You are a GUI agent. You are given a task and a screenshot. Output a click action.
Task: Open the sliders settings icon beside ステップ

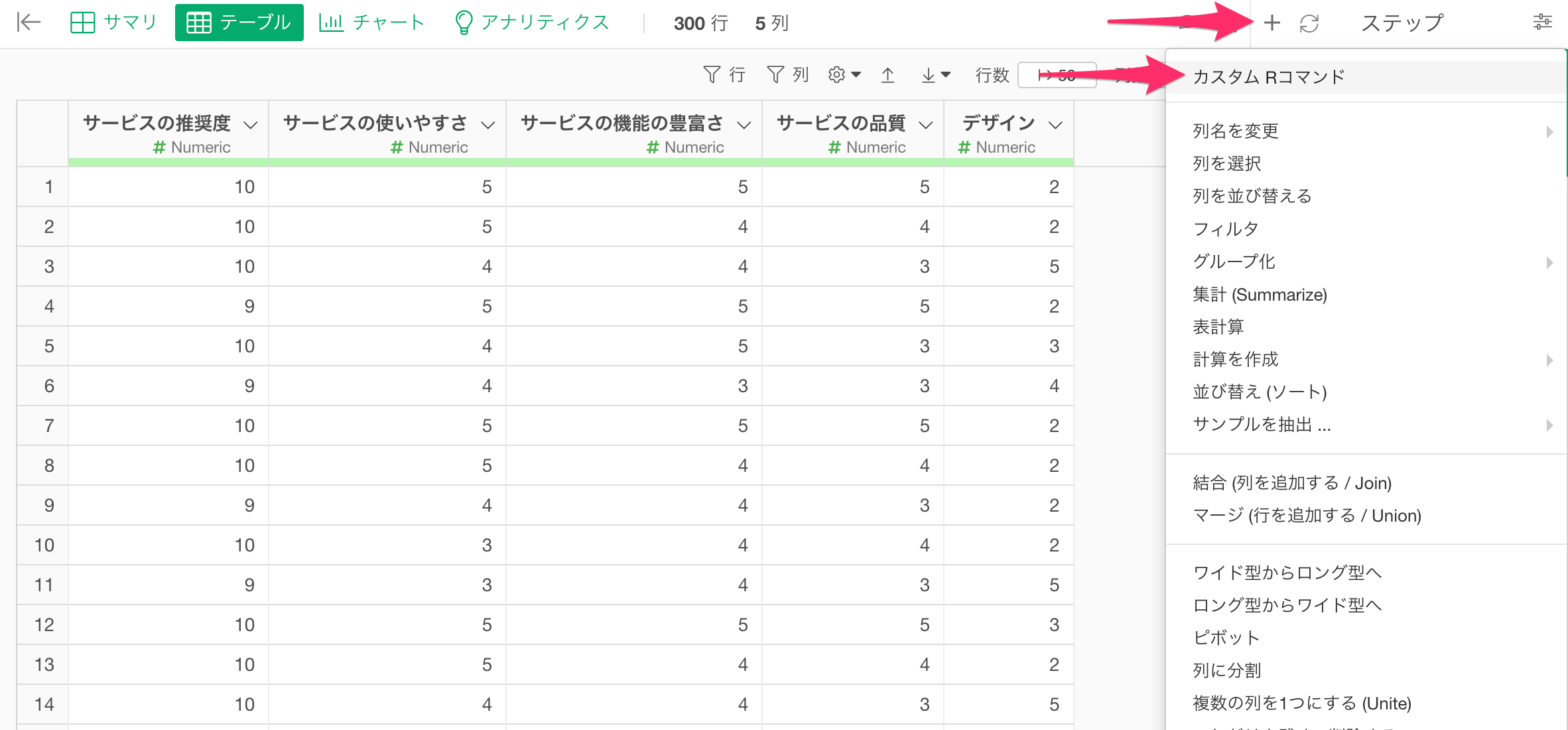tap(1542, 22)
